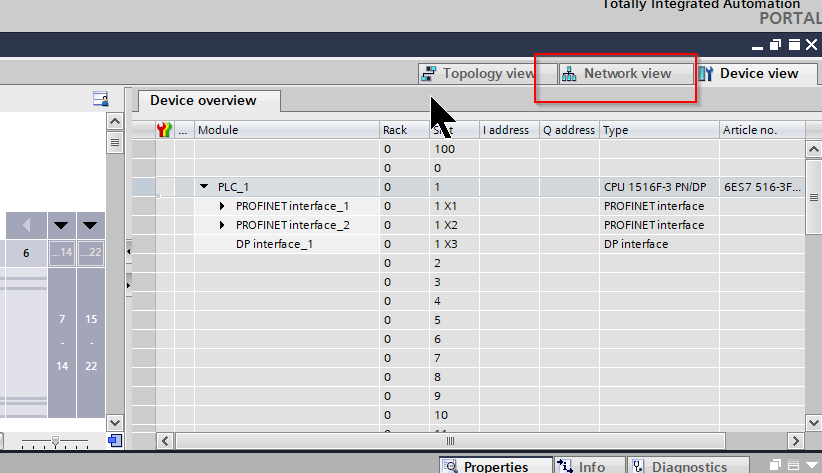This screenshot has width=822, height=473.
Task: Click the CPU 1516F-3 PN/DP type cell
Action: point(659,187)
